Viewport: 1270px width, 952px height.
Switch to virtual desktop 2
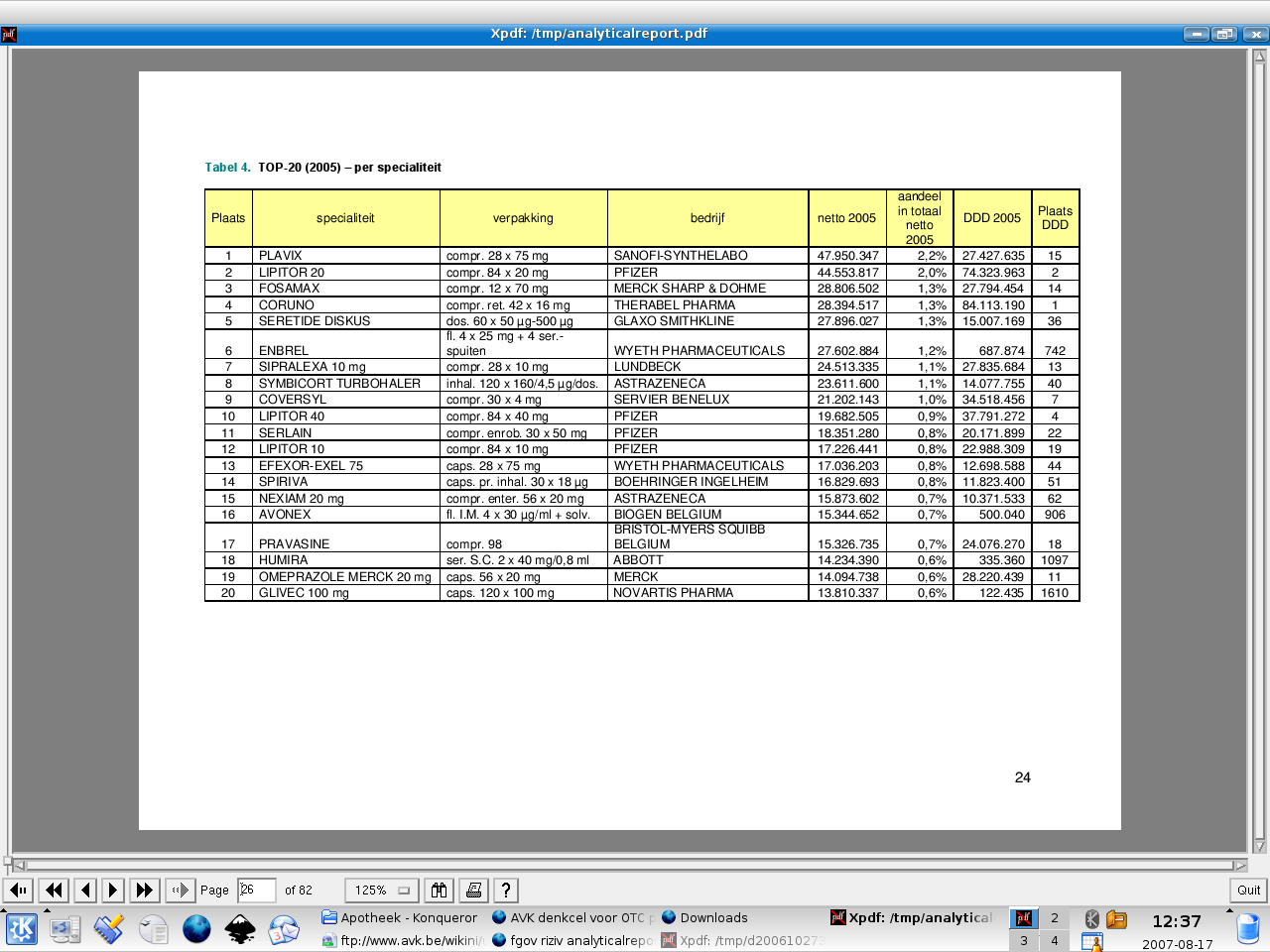[x=1054, y=917]
